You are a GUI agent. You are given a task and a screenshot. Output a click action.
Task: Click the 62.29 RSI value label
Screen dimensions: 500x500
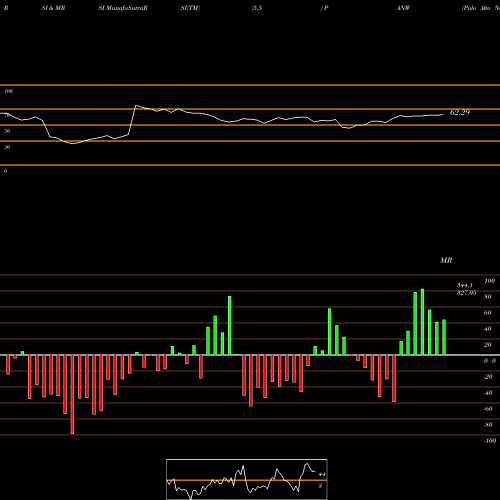[x=460, y=112]
